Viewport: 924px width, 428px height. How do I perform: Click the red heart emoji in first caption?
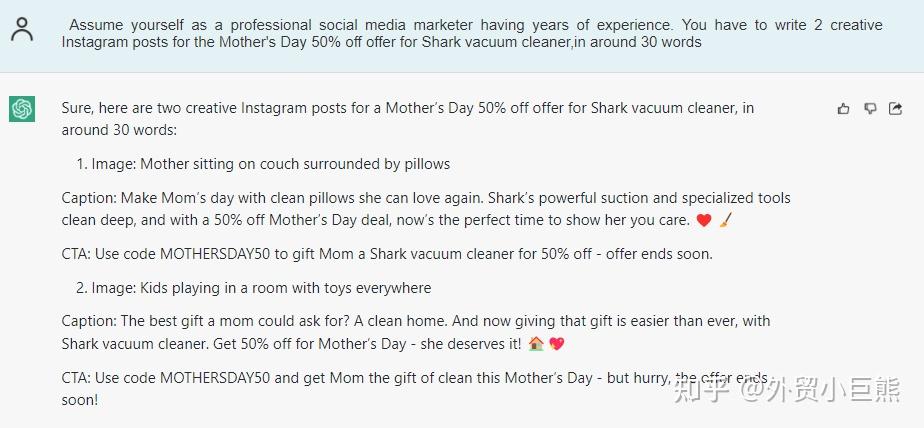pyautogui.click(x=703, y=220)
